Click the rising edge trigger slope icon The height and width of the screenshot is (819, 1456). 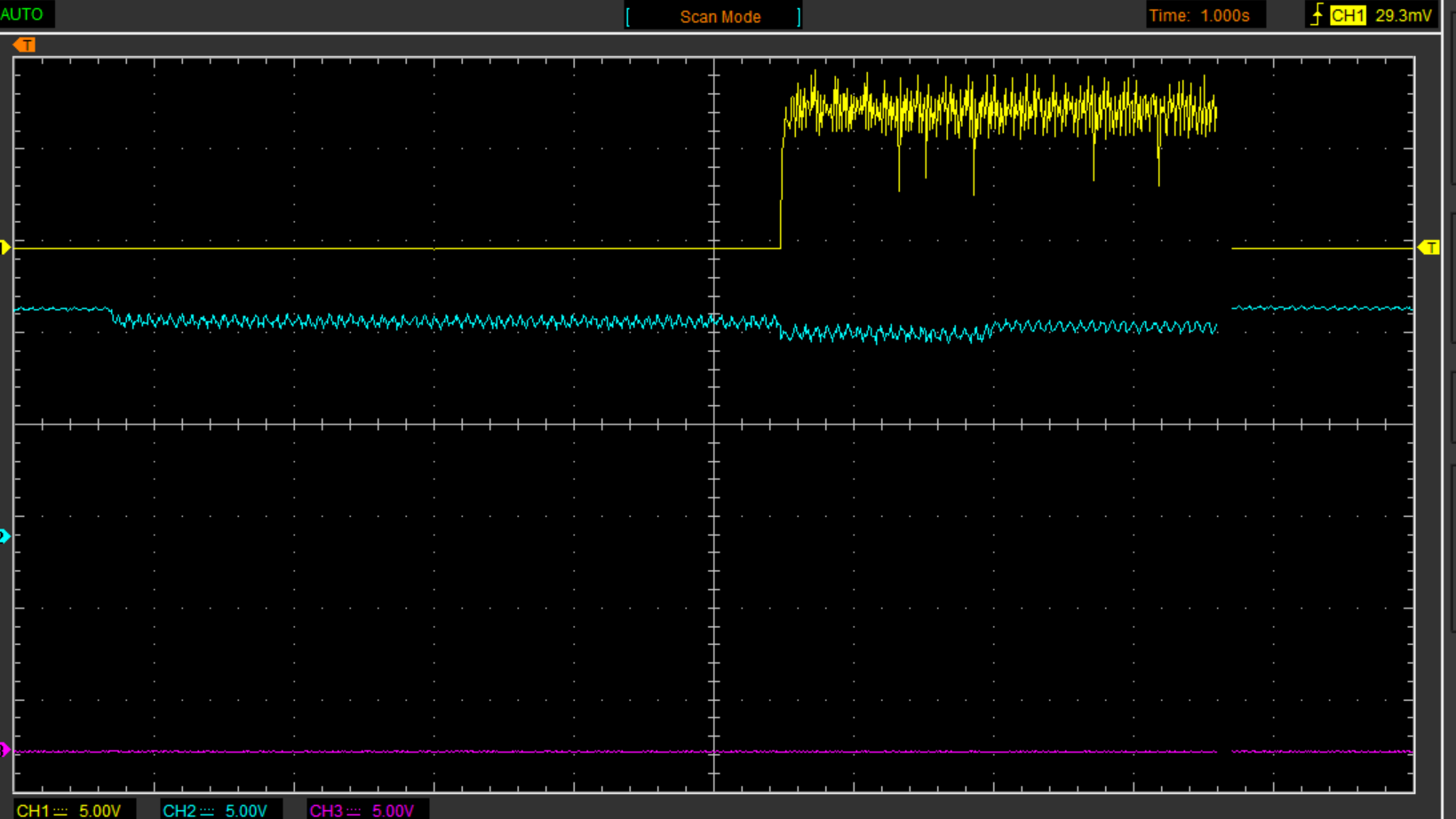(x=1317, y=15)
